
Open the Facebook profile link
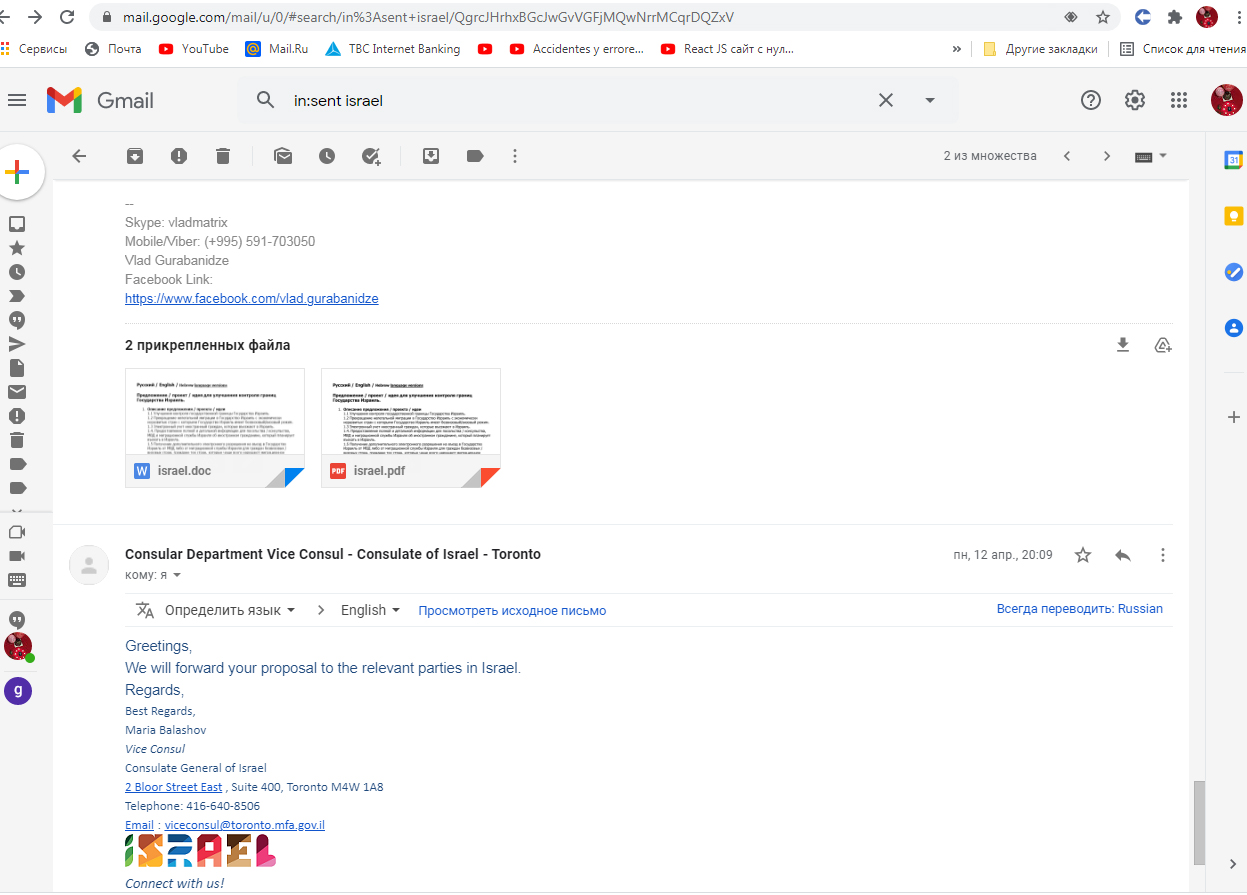click(251, 299)
